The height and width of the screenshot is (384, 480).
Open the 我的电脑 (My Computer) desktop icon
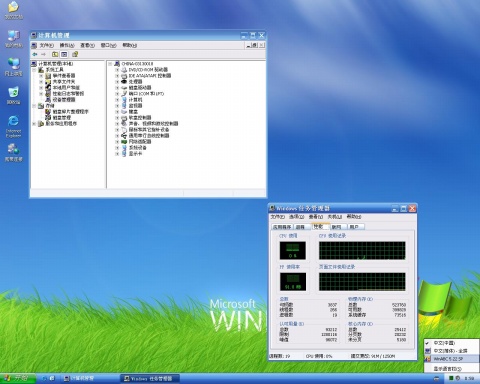(14, 38)
